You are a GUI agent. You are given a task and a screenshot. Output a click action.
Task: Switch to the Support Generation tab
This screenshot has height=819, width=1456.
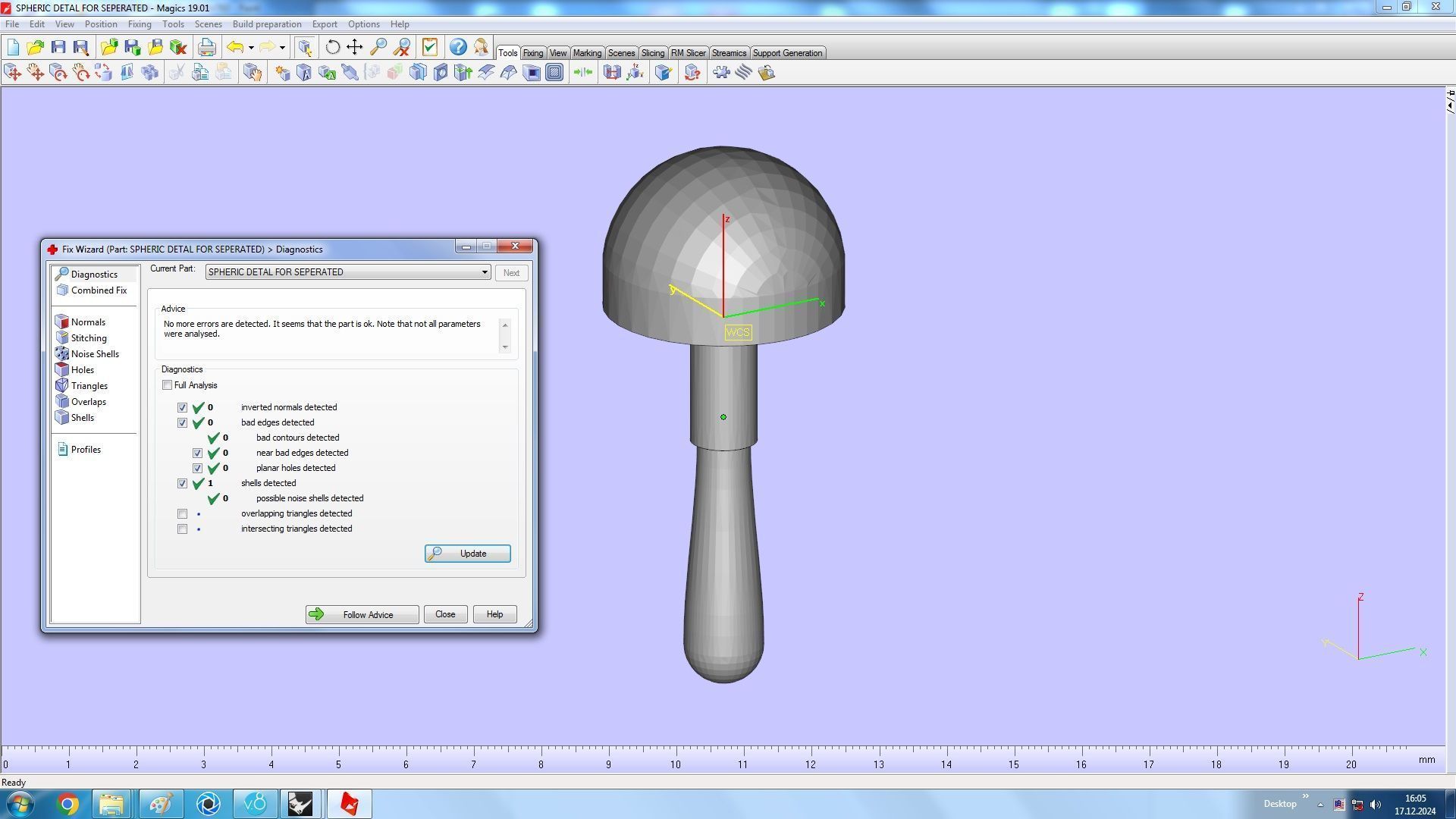tap(787, 53)
